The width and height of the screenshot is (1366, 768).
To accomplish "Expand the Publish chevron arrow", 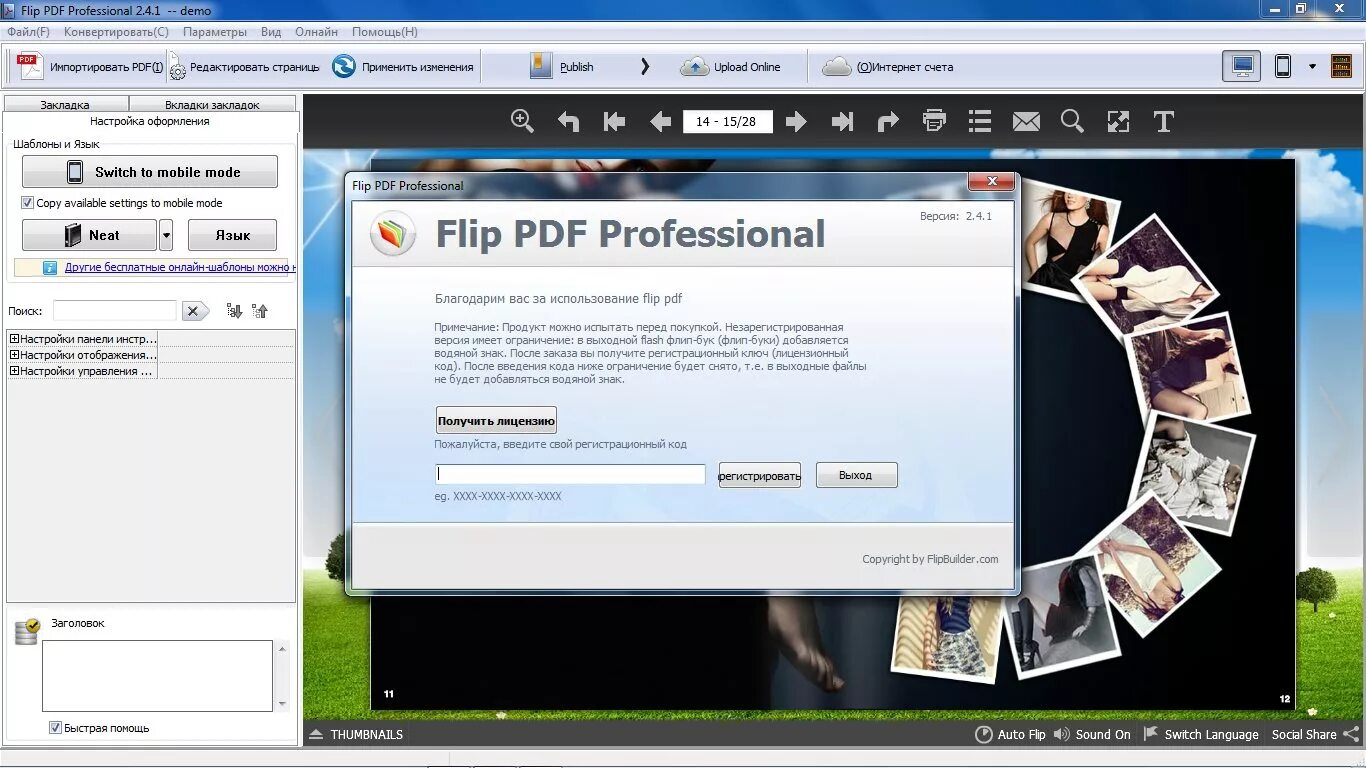I will pyautogui.click(x=645, y=67).
